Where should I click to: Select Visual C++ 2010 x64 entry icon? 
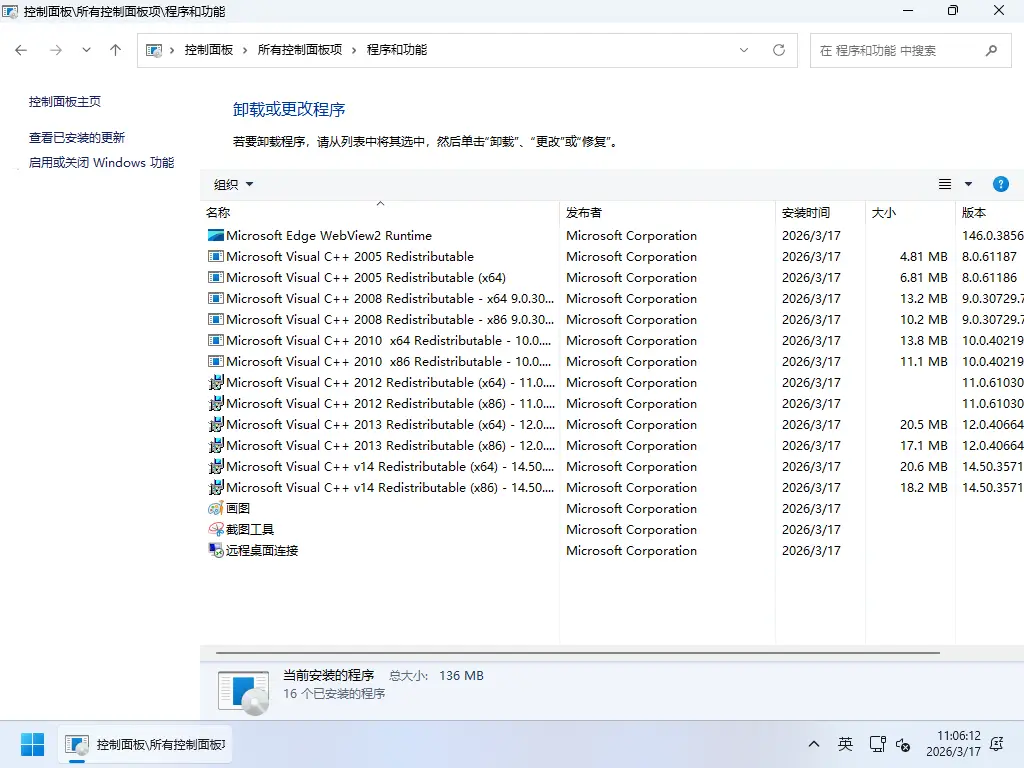click(216, 340)
